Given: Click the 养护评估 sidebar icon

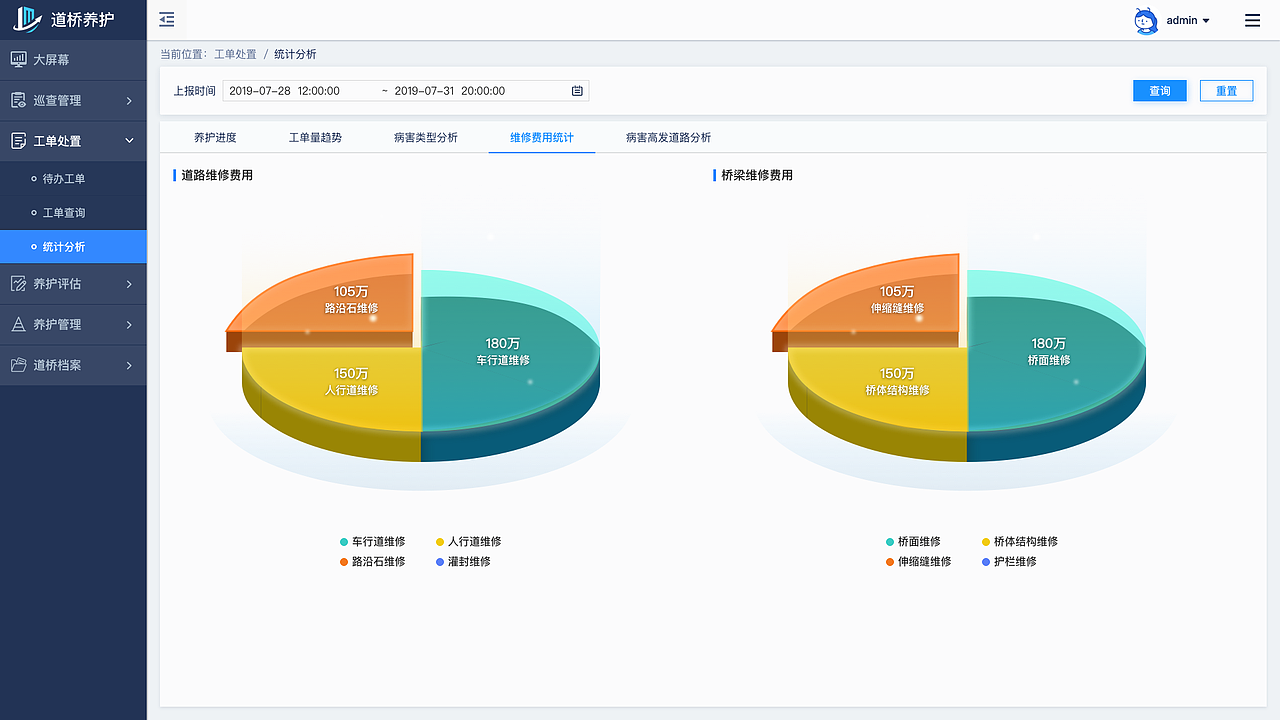Looking at the screenshot, I should (18, 283).
